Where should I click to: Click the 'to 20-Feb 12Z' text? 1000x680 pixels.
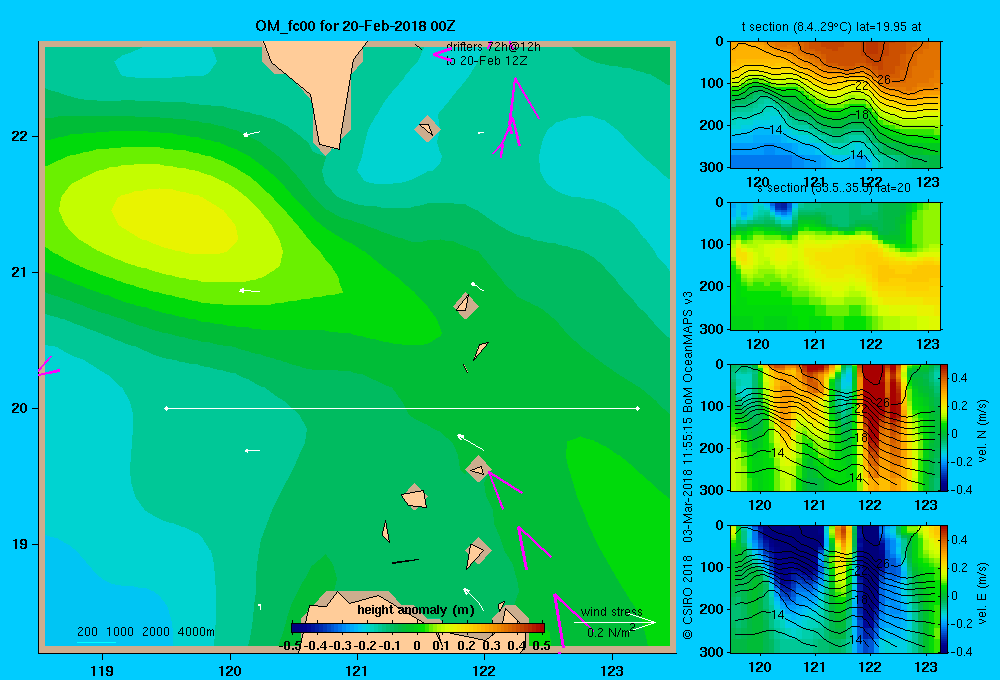click(x=486, y=61)
